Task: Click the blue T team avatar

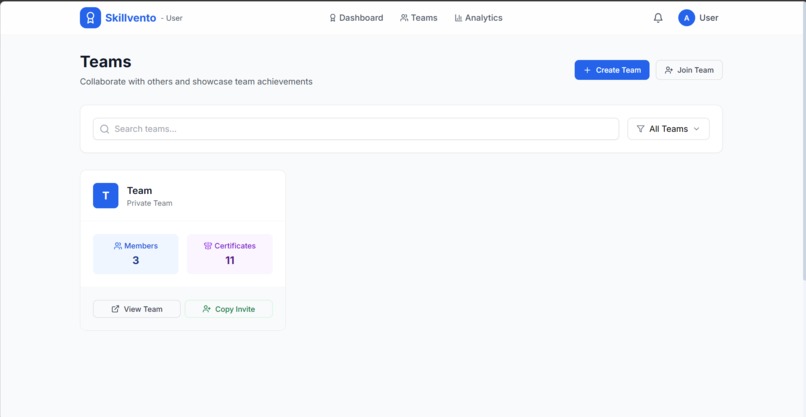Action: click(x=105, y=195)
